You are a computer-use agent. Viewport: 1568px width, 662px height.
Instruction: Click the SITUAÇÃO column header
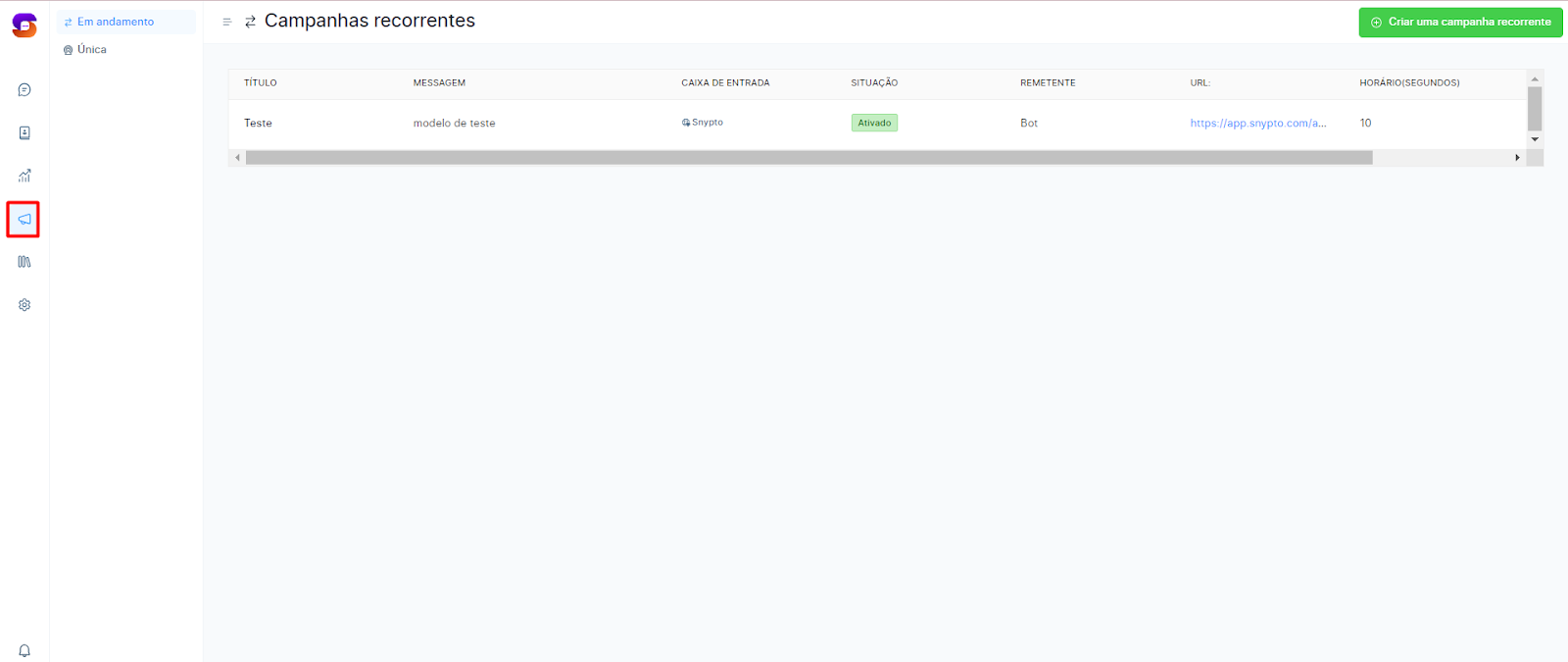[874, 83]
